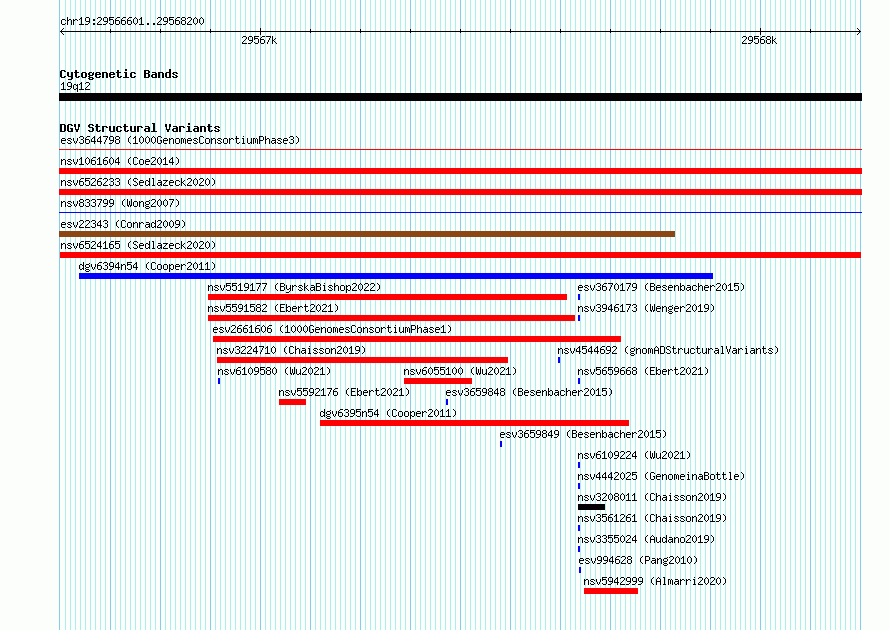Open the nsv6055100 (Wu2021) label

[x=460, y=371]
